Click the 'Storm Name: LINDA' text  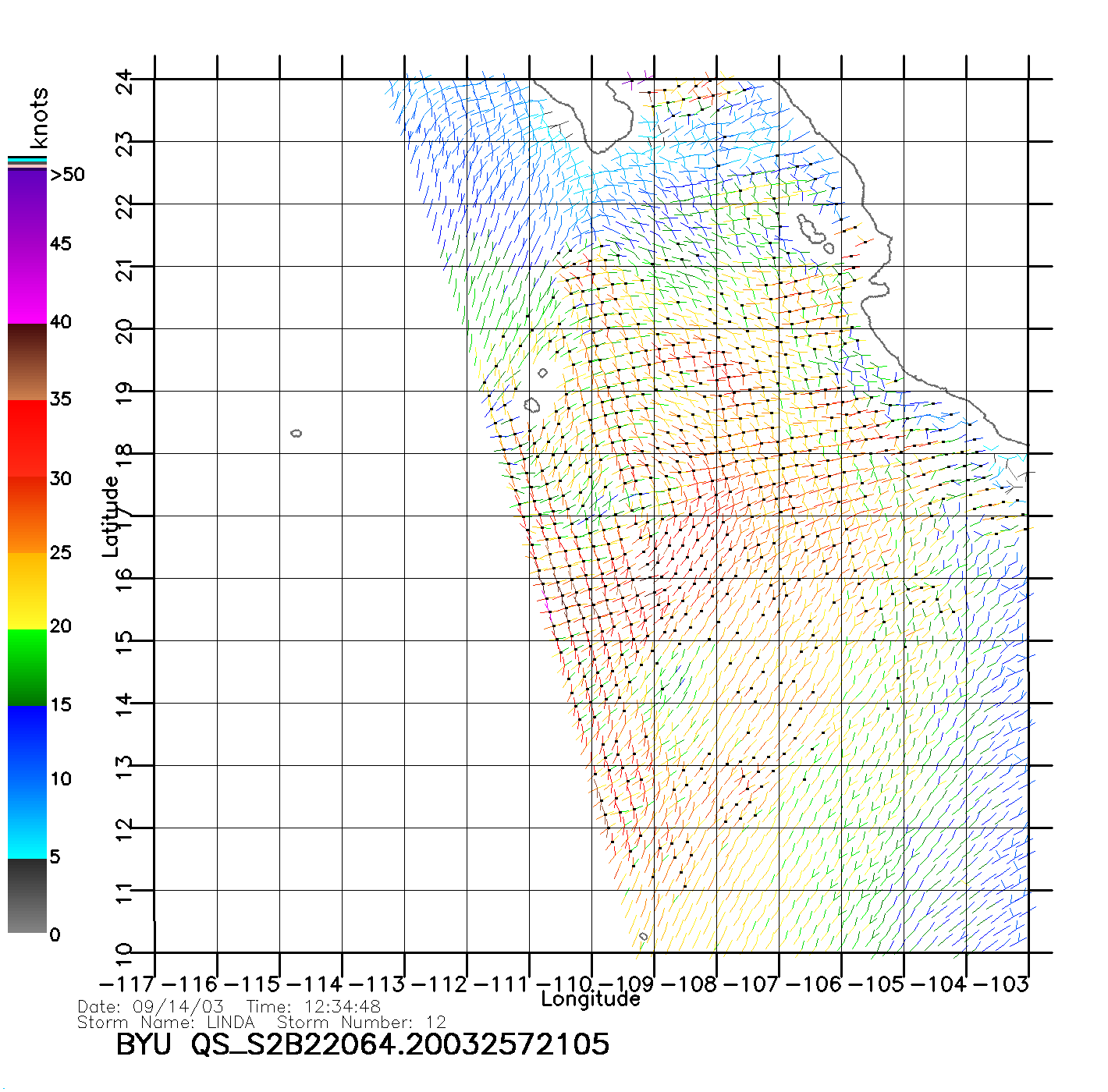click(x=166, y=1022)
